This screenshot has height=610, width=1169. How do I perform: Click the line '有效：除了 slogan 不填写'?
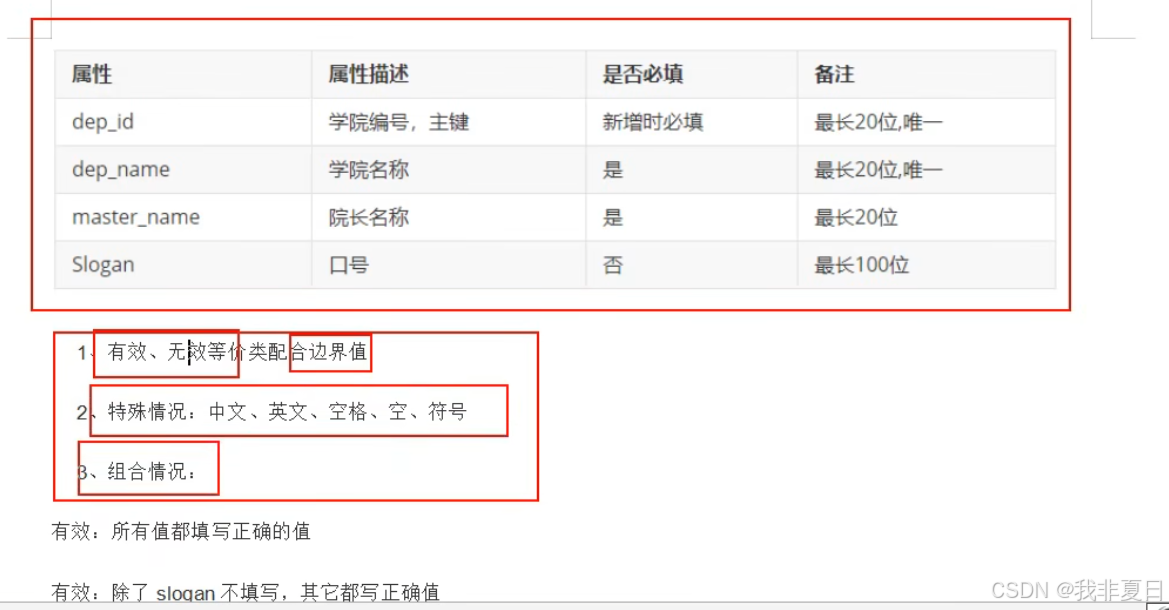pos(245,592)
